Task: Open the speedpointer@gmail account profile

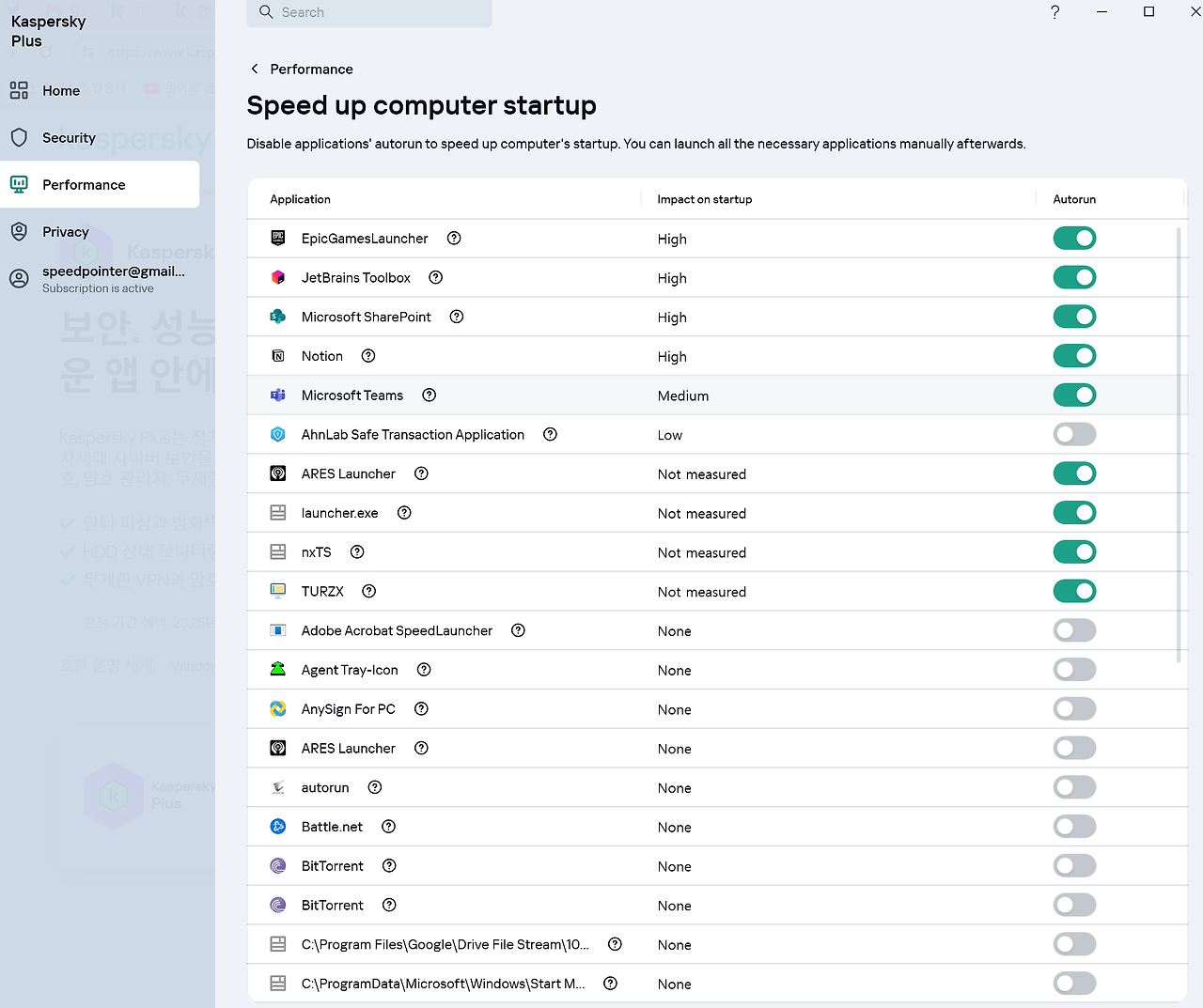Action: (x=100, y=279)
